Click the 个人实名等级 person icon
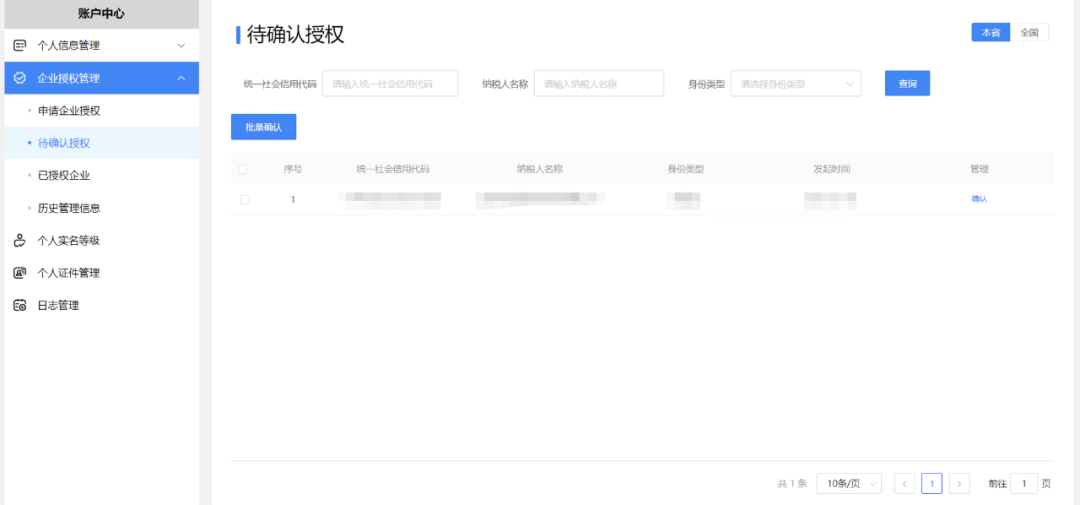 tap(20, 240)
